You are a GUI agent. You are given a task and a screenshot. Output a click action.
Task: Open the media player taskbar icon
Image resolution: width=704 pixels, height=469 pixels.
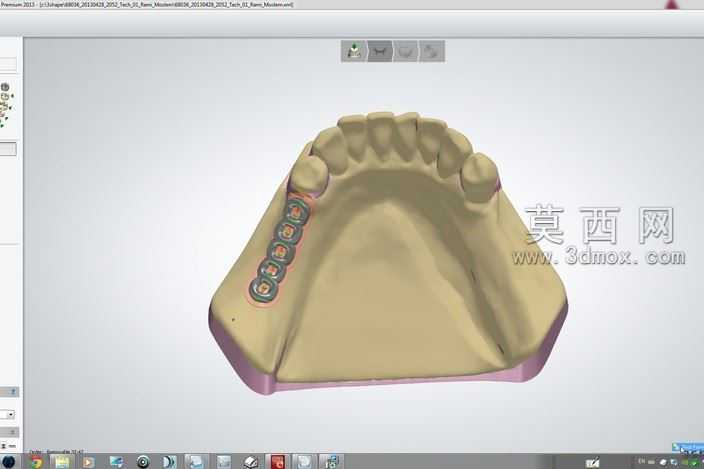tap(88, 462)
